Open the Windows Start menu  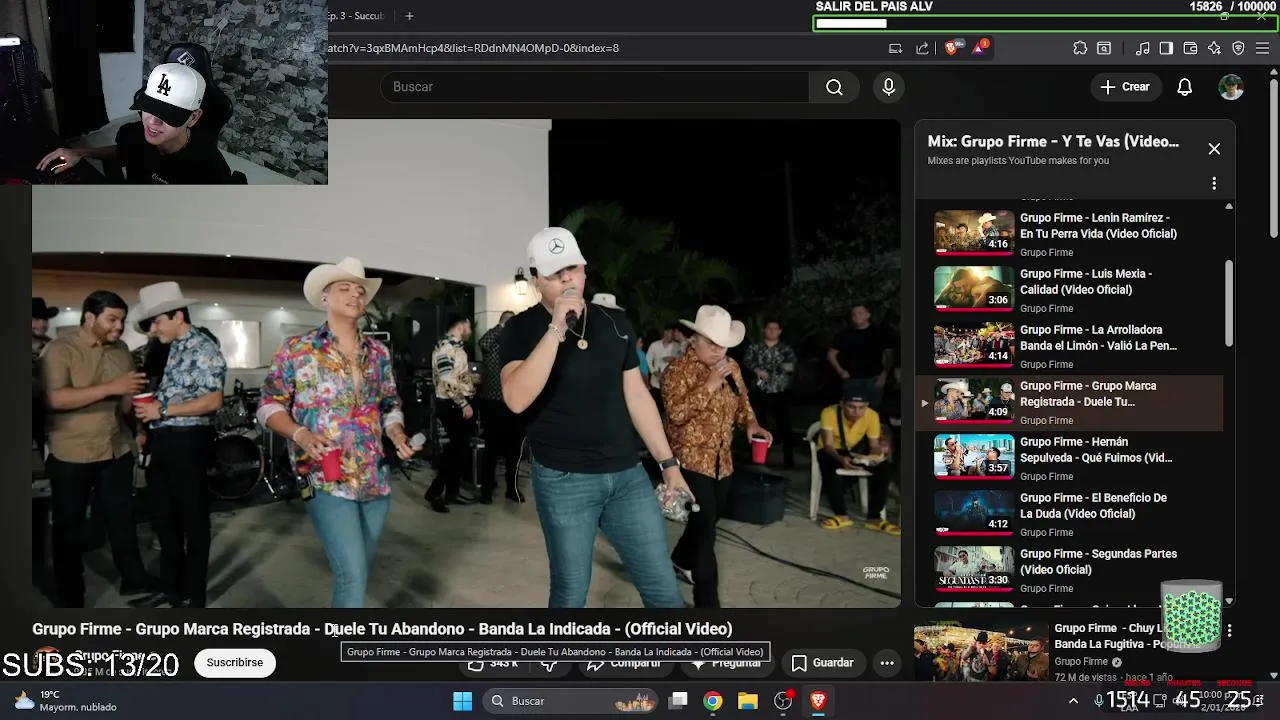click(462, 701)
